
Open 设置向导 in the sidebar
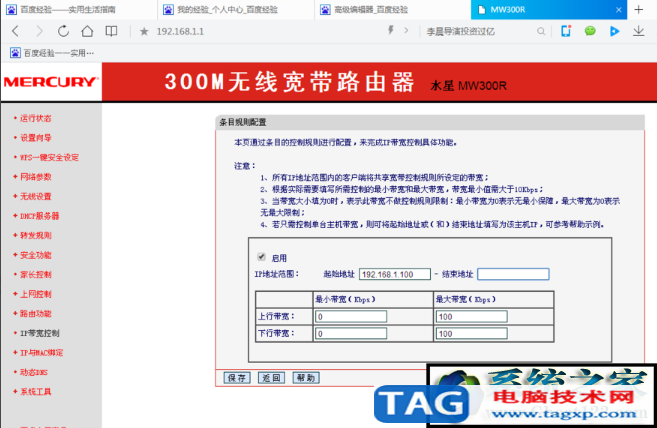pos(36,137)
